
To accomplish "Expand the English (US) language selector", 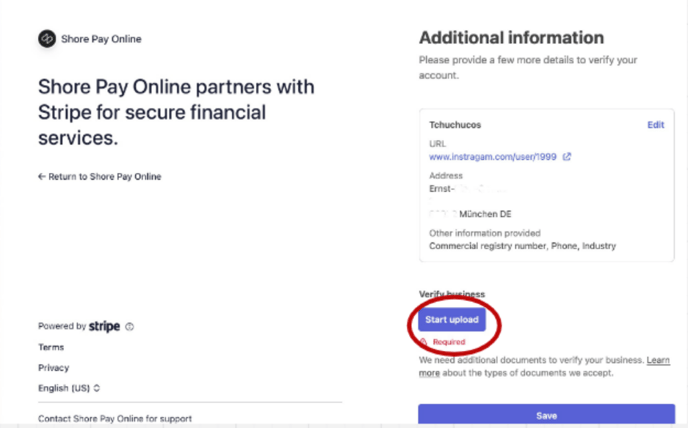I will coord(69,388).
